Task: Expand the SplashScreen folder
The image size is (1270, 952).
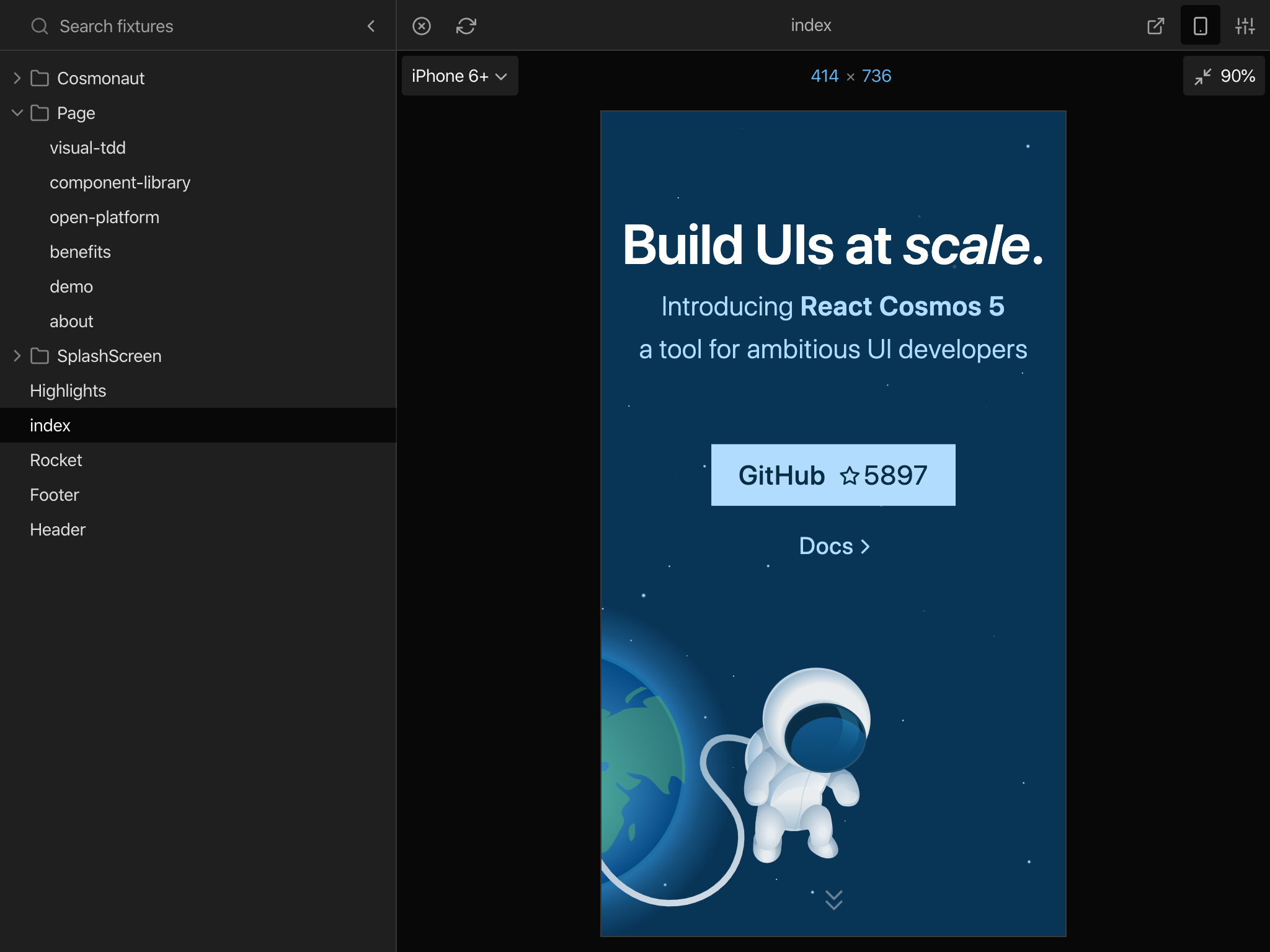Action: point(18,356)
